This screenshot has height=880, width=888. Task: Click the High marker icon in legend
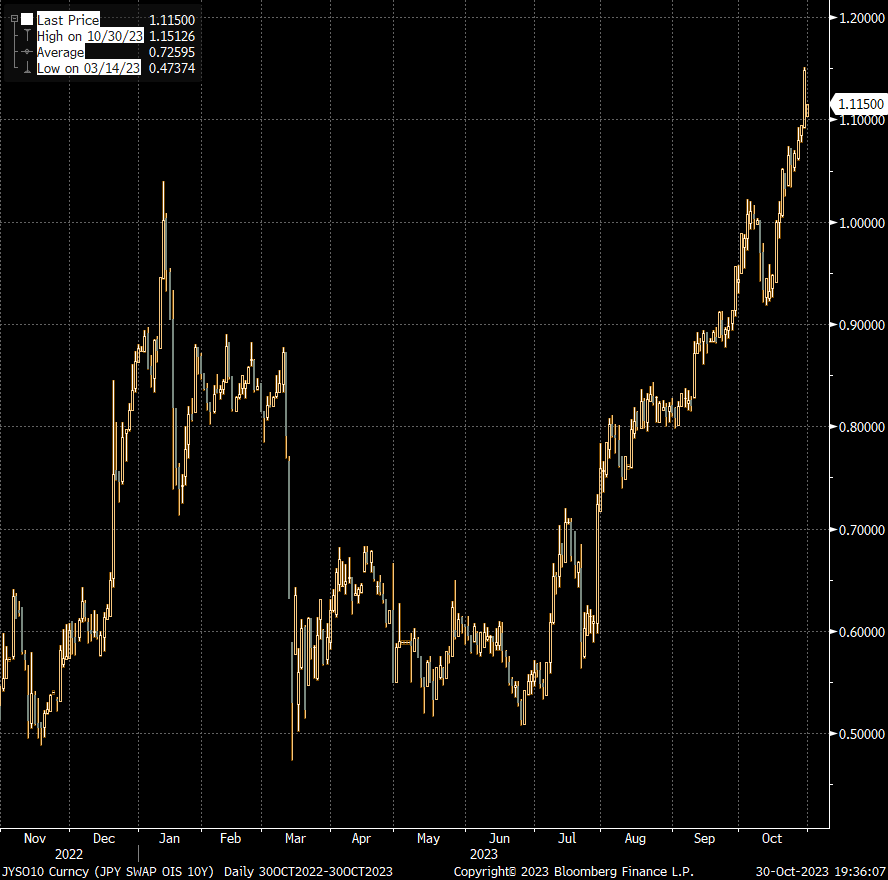pyautogui.click(x=27, y=36)
